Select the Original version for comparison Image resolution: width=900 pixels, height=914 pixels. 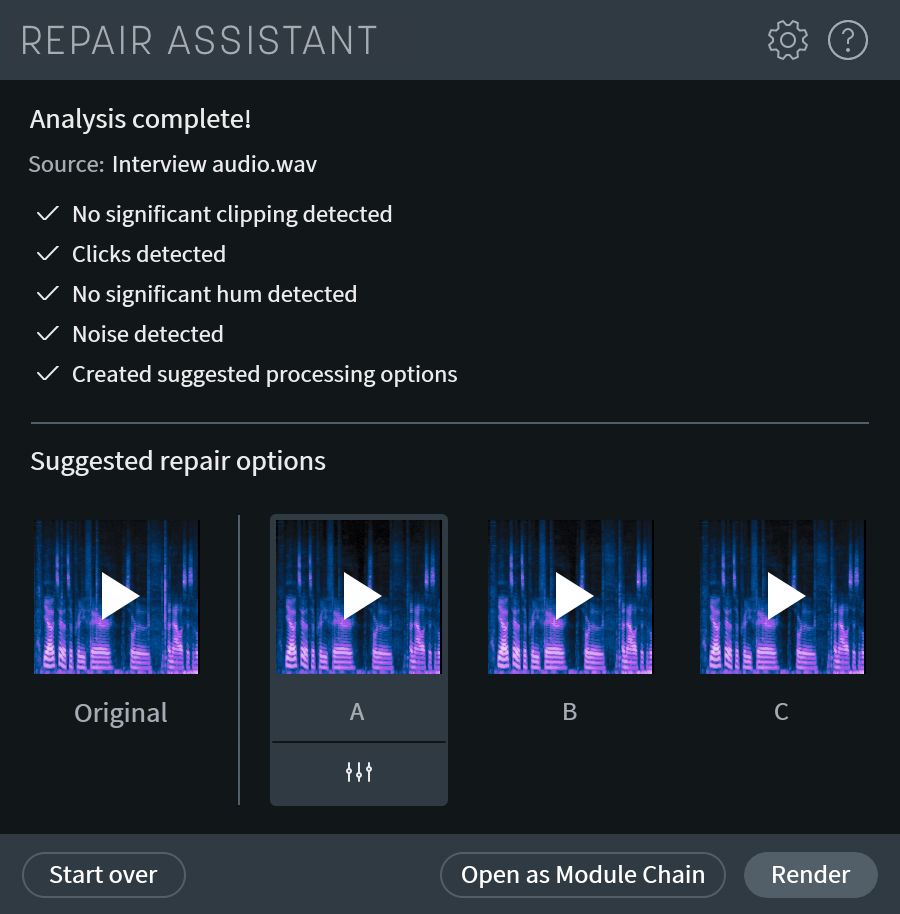[x=120, y=712]
